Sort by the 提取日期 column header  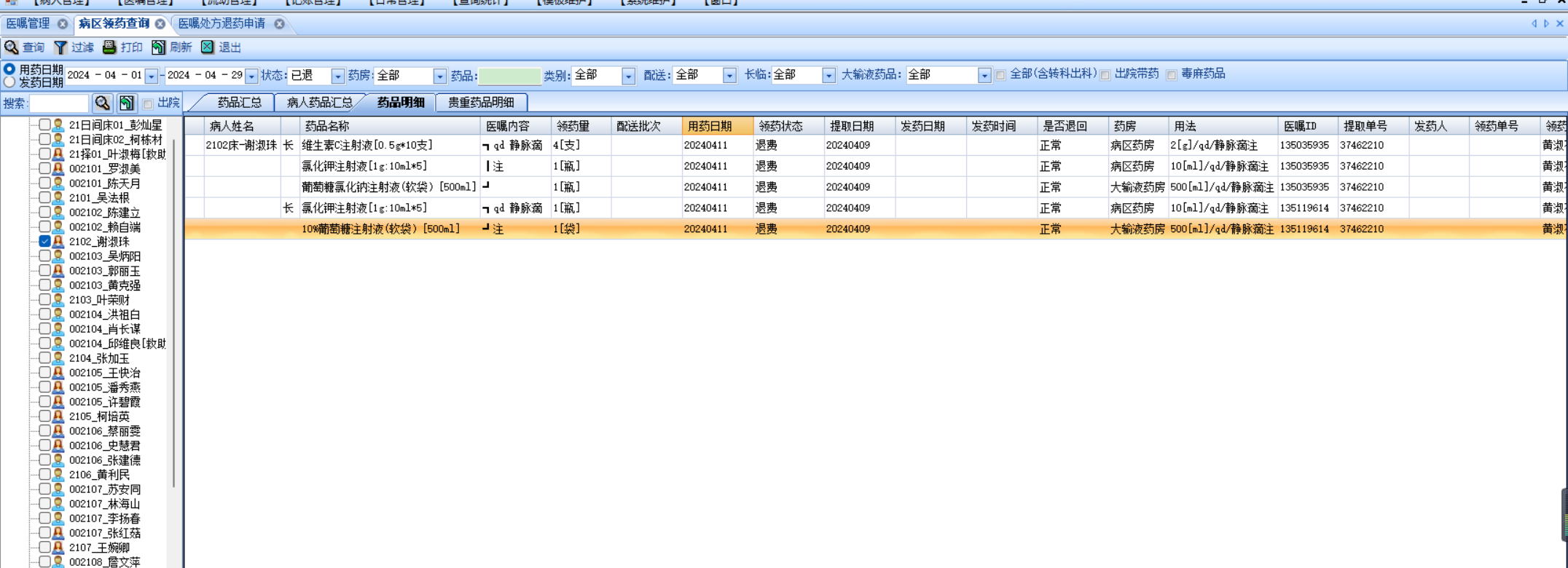(x=859, y=126)
